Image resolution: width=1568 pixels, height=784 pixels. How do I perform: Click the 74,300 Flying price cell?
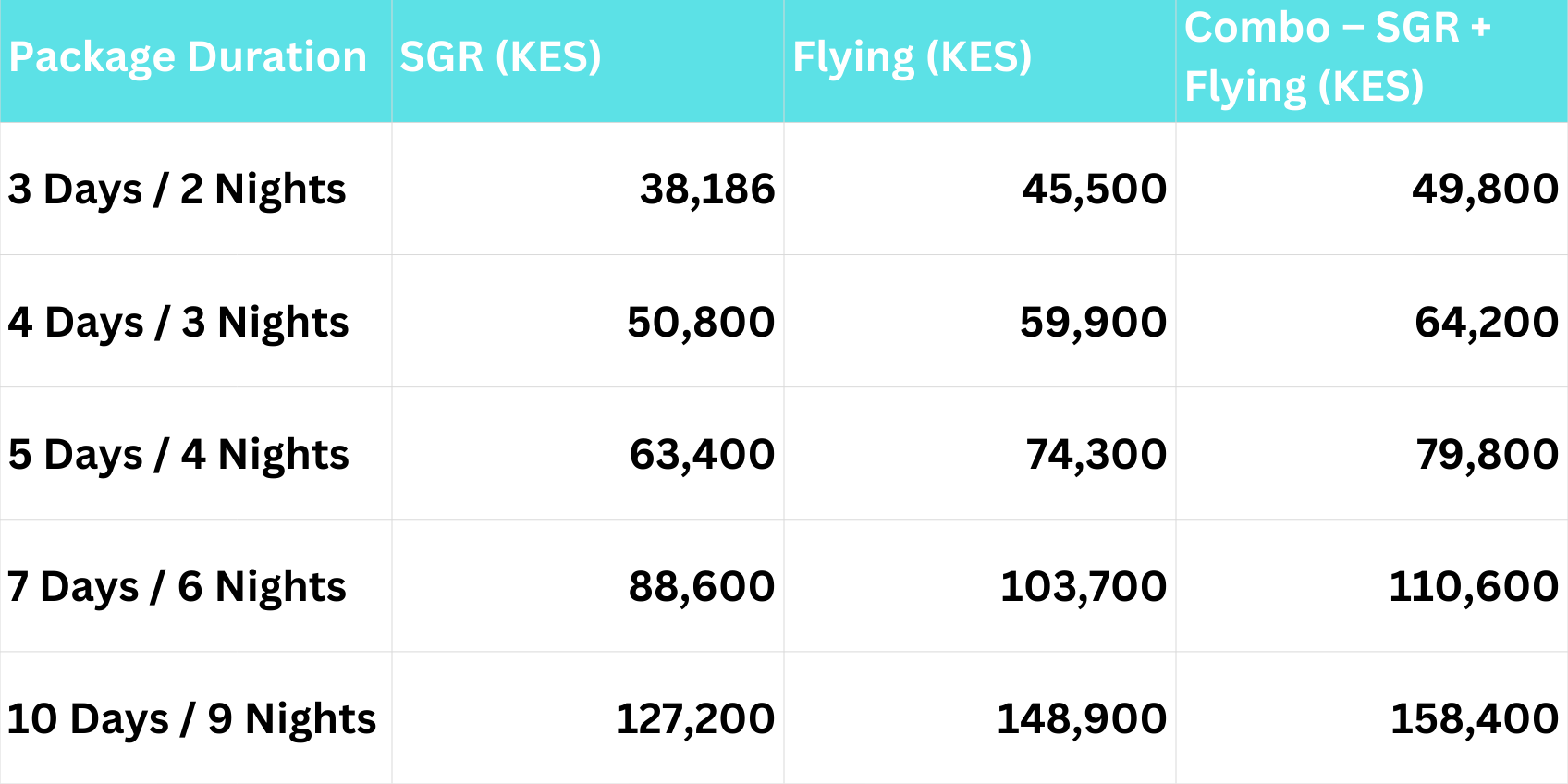click(x=1096, y=455)
